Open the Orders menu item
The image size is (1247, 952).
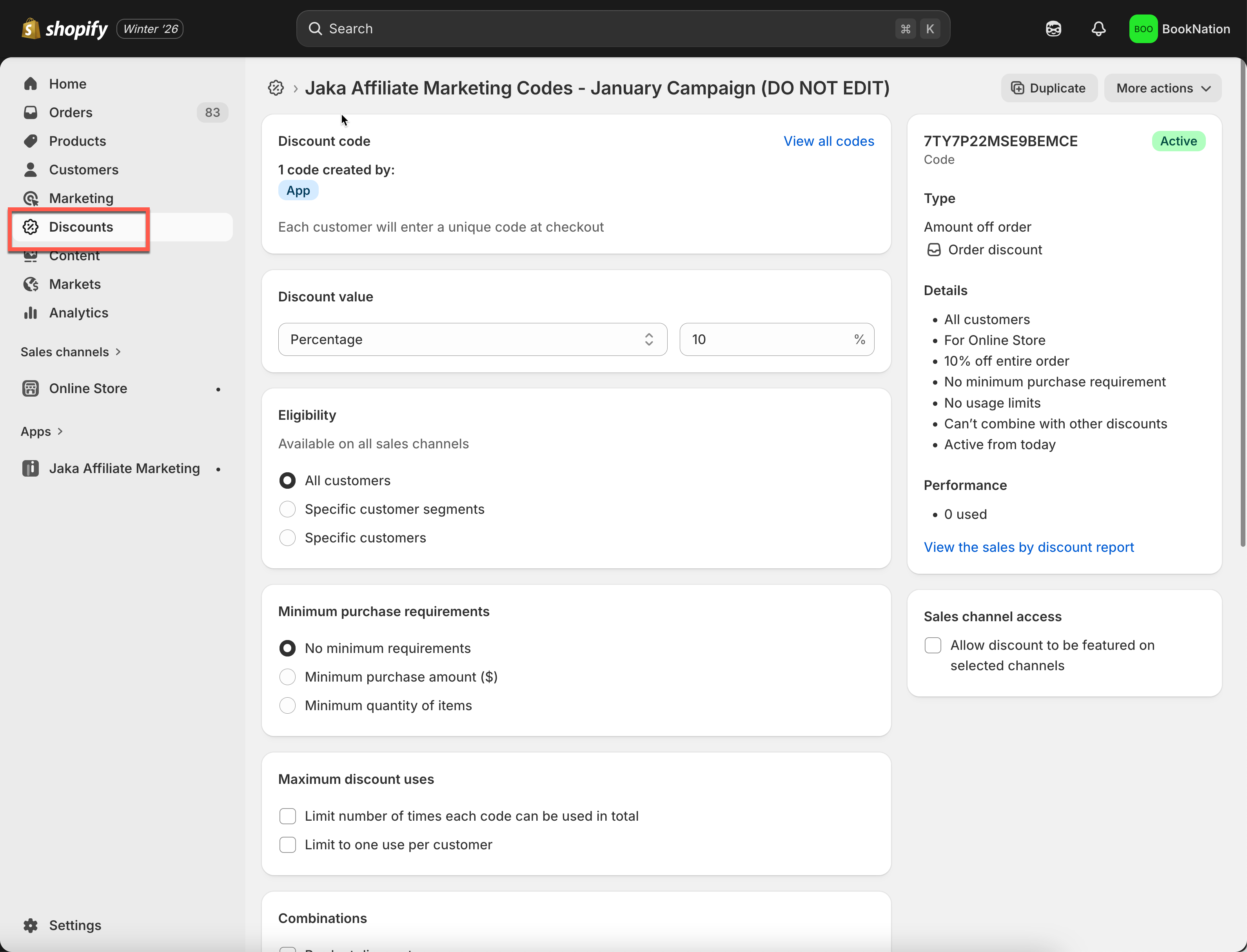point(70,112)
